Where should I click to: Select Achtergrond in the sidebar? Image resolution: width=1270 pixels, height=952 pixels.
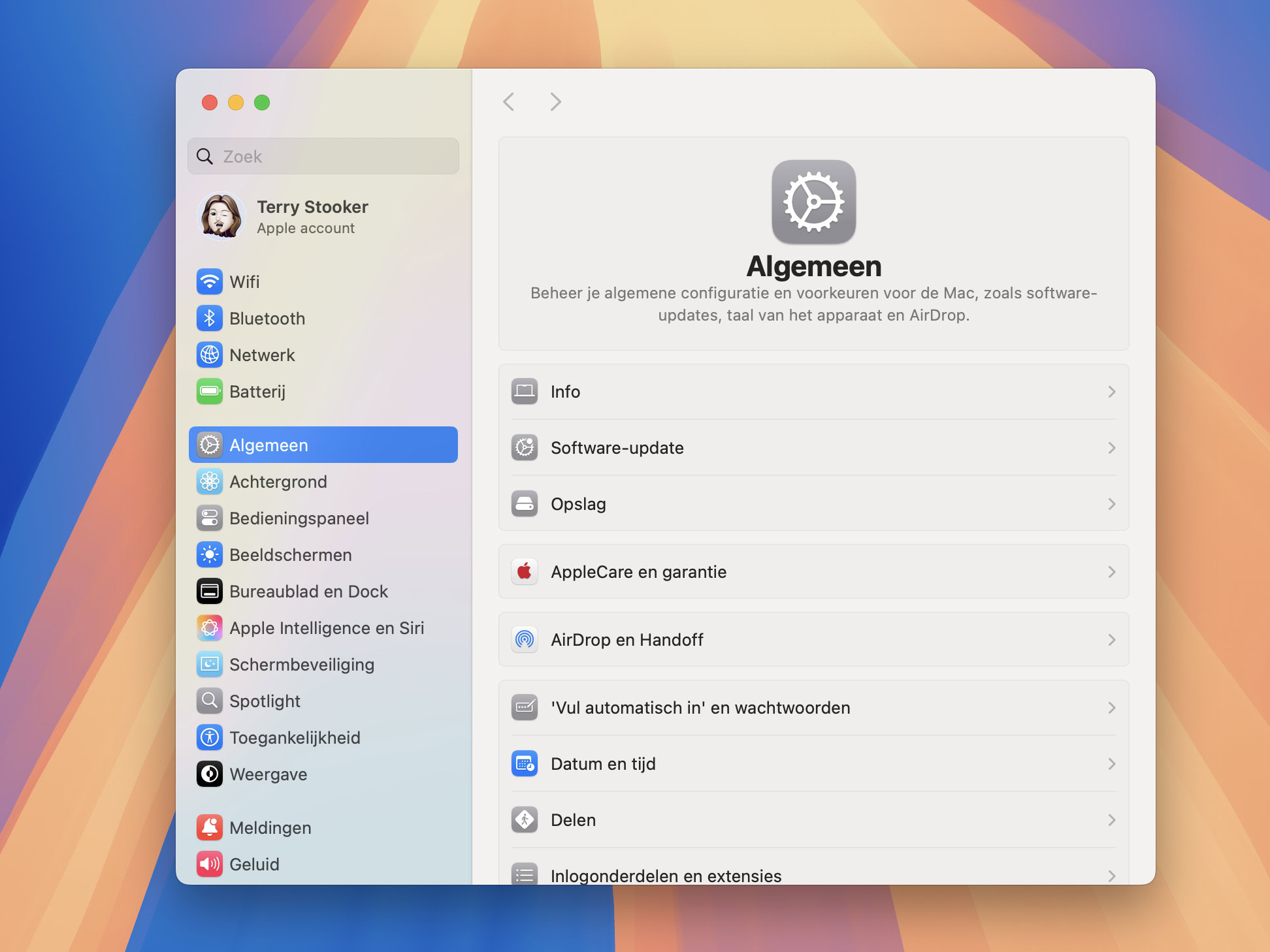(x=278, y=482)
